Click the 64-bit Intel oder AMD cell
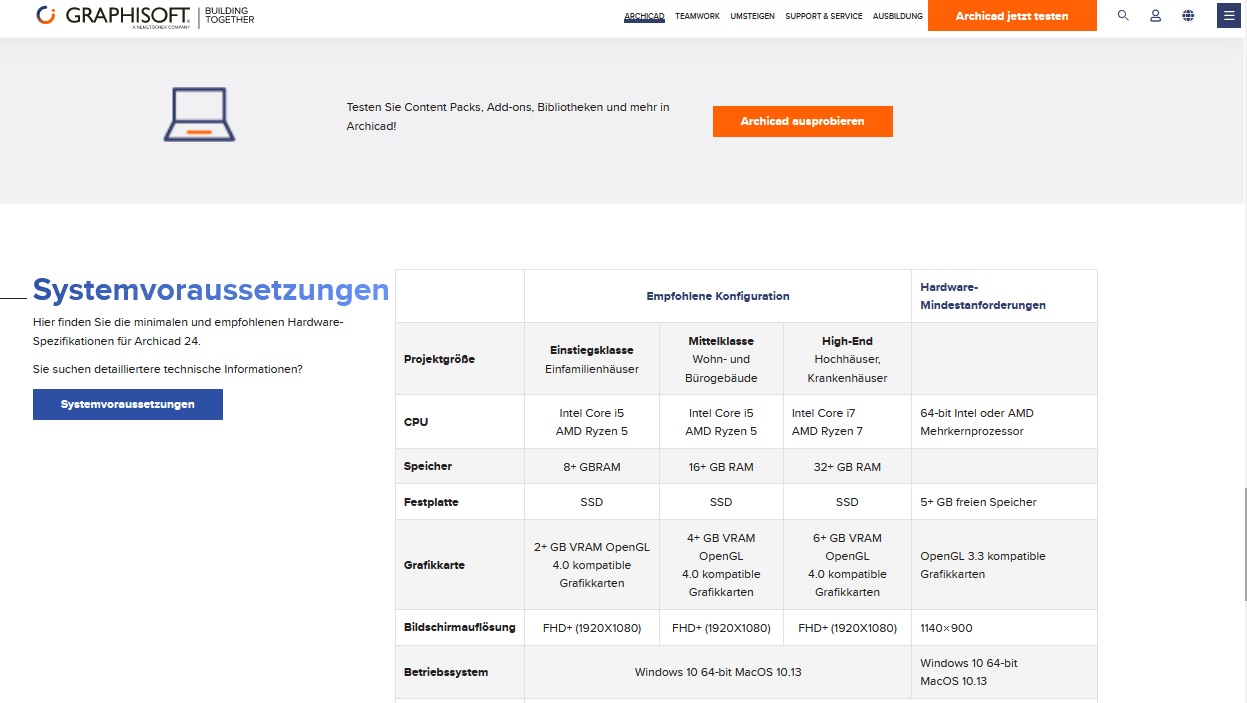This screenshot has width=1247, height=703. point(1004,422)
